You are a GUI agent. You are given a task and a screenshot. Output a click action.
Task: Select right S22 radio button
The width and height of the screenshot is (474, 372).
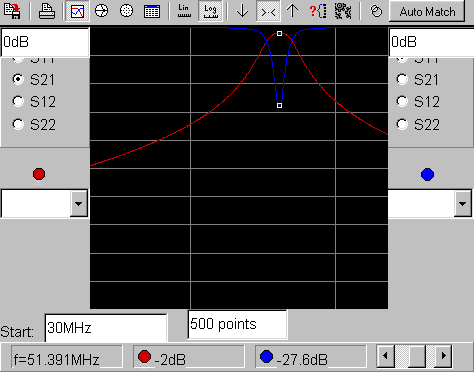pos(402,124)
